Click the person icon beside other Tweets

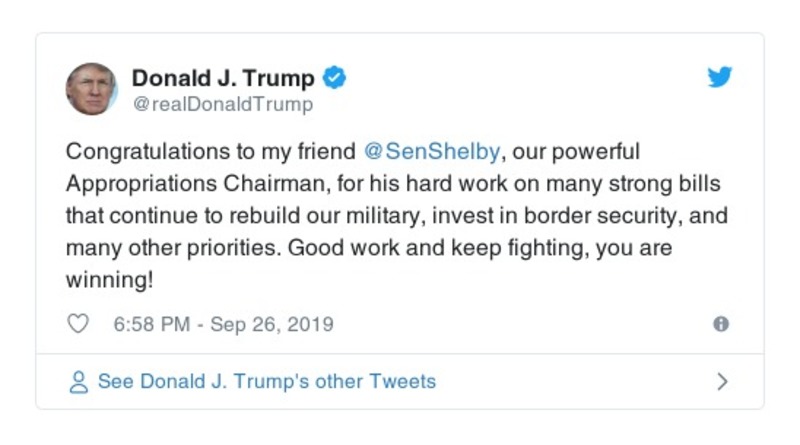click(78, 382)
